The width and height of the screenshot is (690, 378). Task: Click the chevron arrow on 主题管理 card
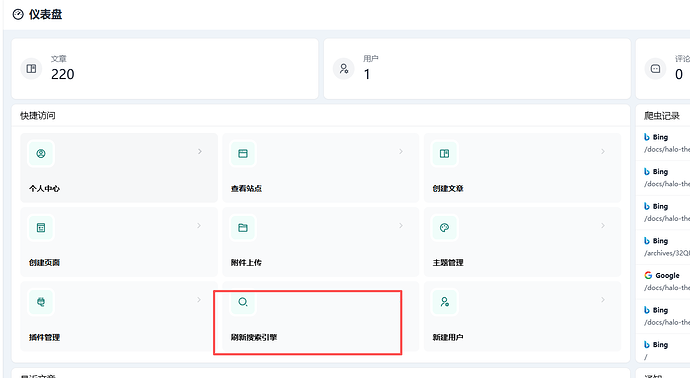pos(603,225)
